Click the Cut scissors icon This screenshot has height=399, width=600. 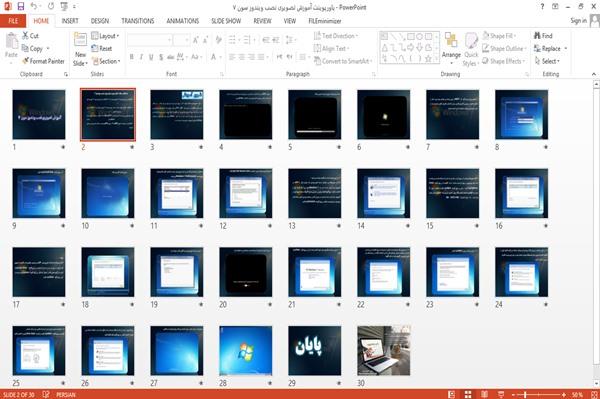(26, 36)
